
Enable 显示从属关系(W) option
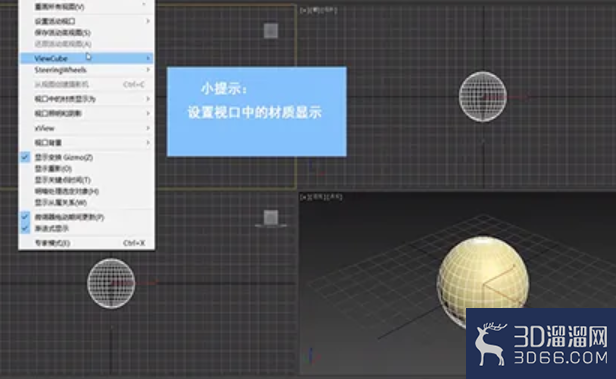tap(86, 203)
